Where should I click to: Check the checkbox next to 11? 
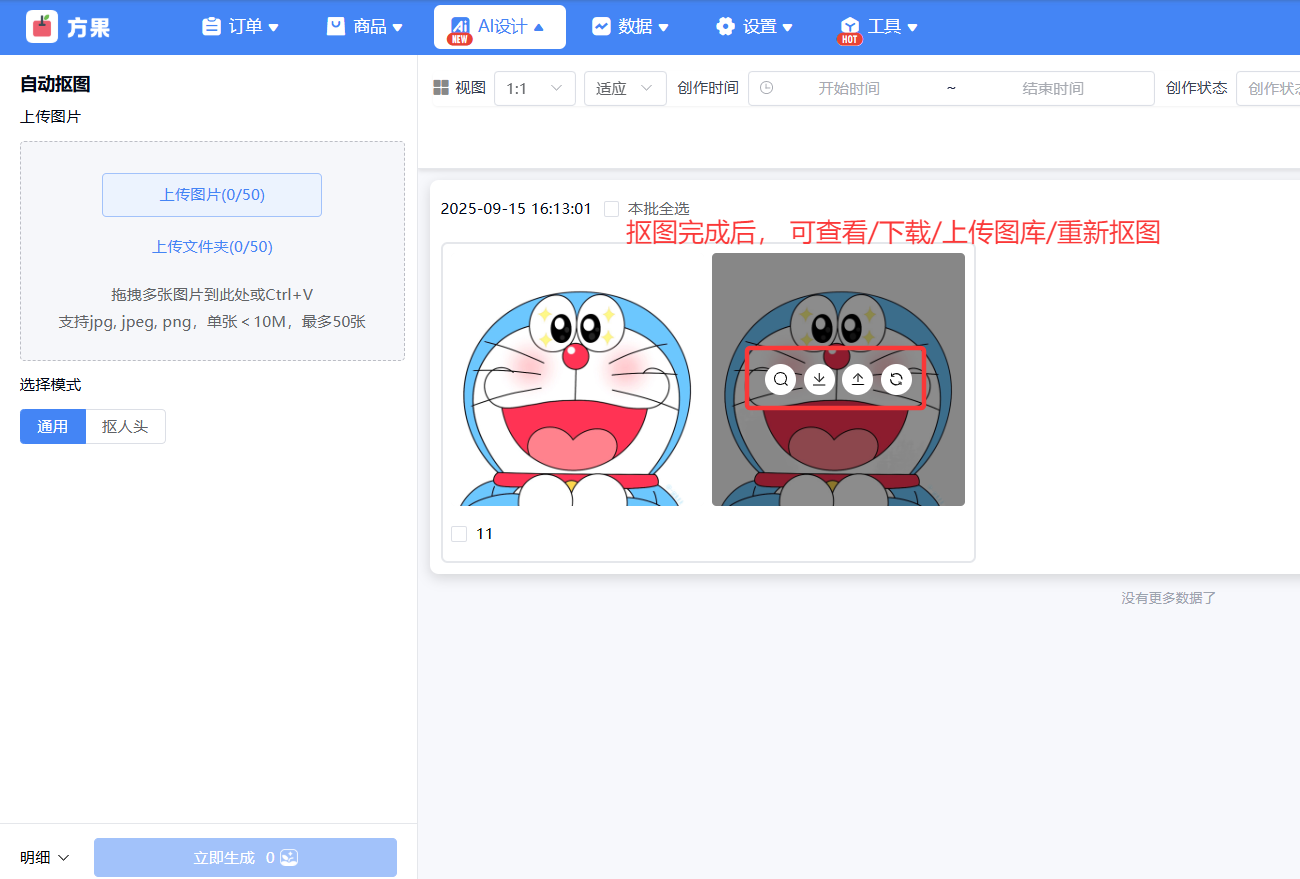tap(459, 534)
